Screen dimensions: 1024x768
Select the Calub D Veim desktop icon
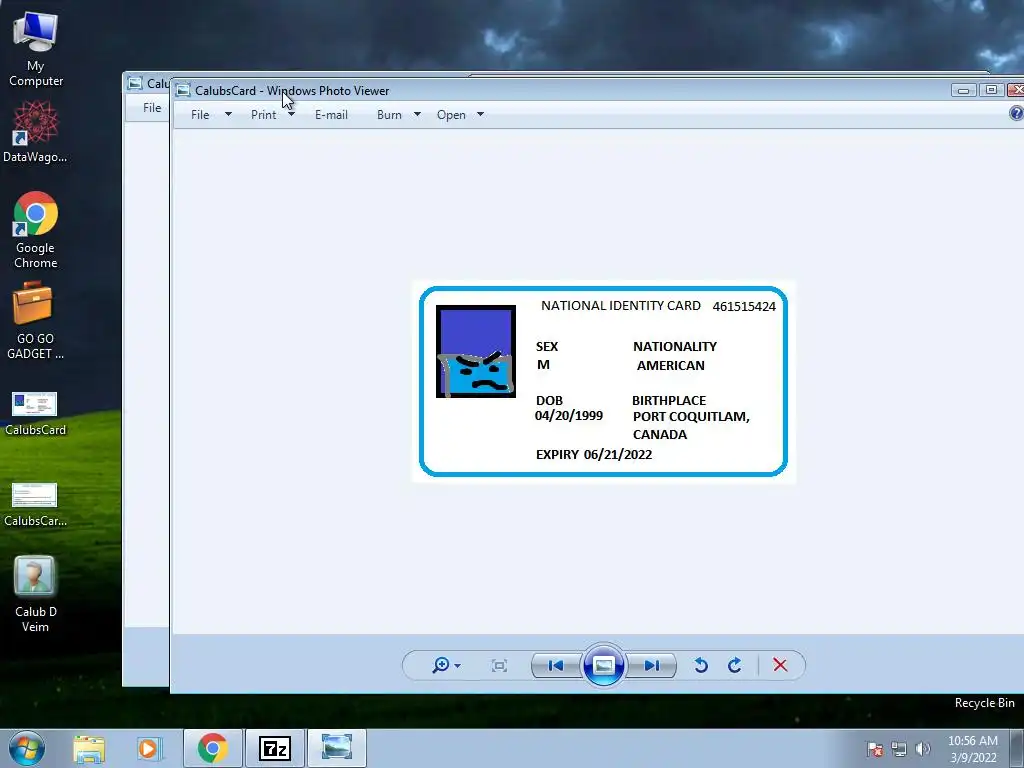point(35,594)
